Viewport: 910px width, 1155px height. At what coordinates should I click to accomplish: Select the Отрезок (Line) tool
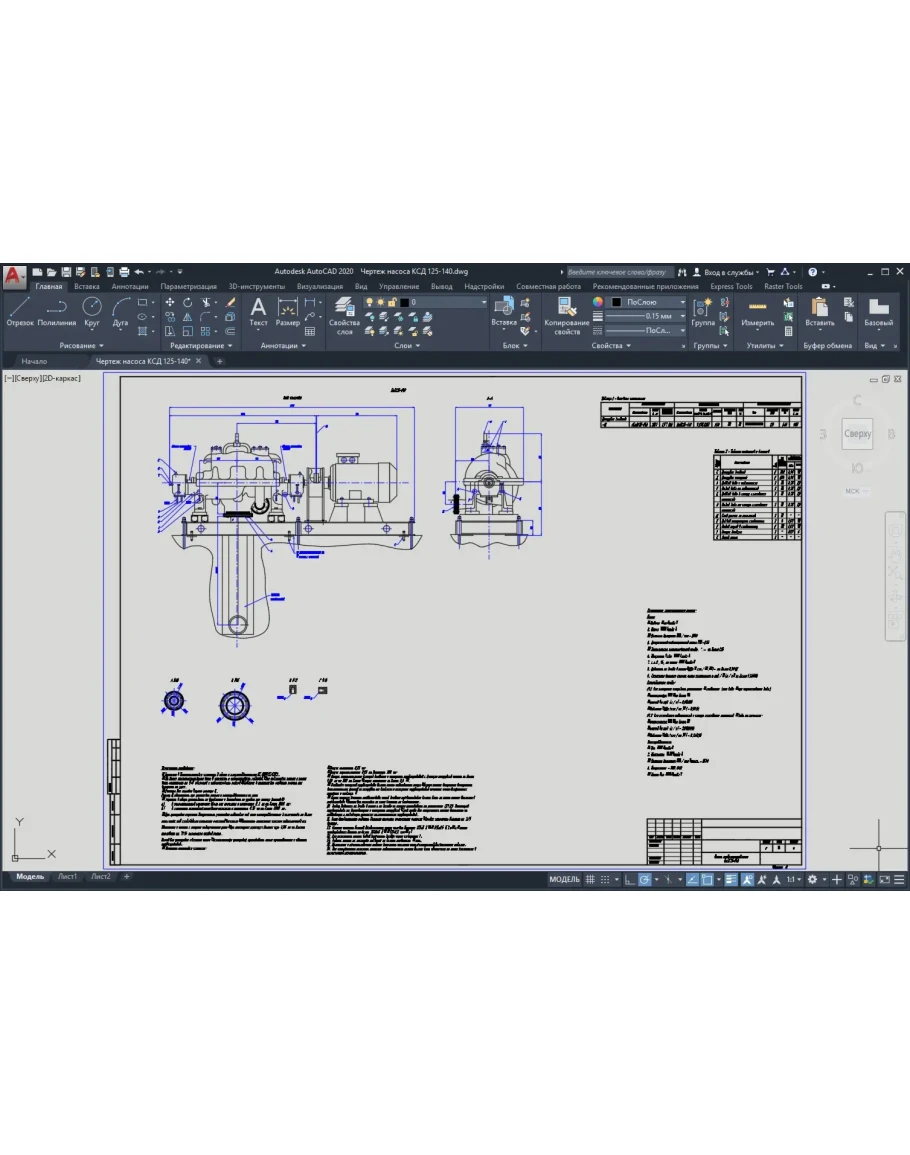(20, 311)
